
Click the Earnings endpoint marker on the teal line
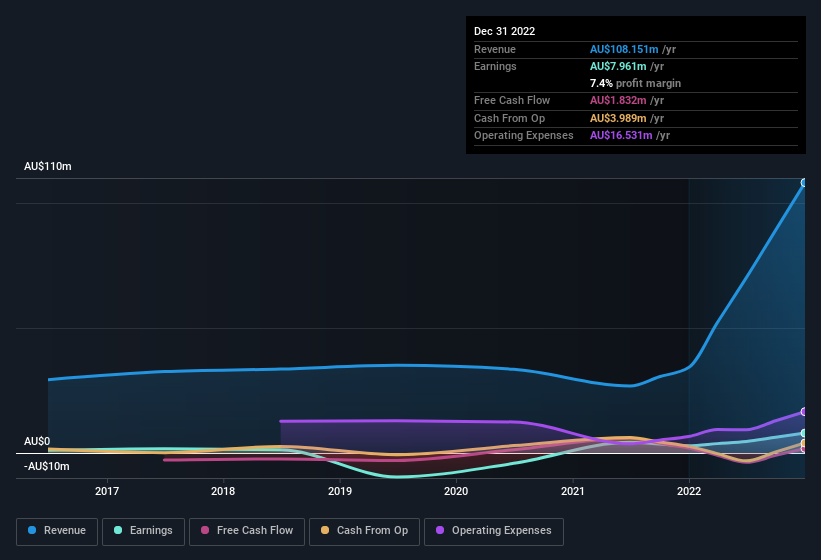click(x=804, y=433)
